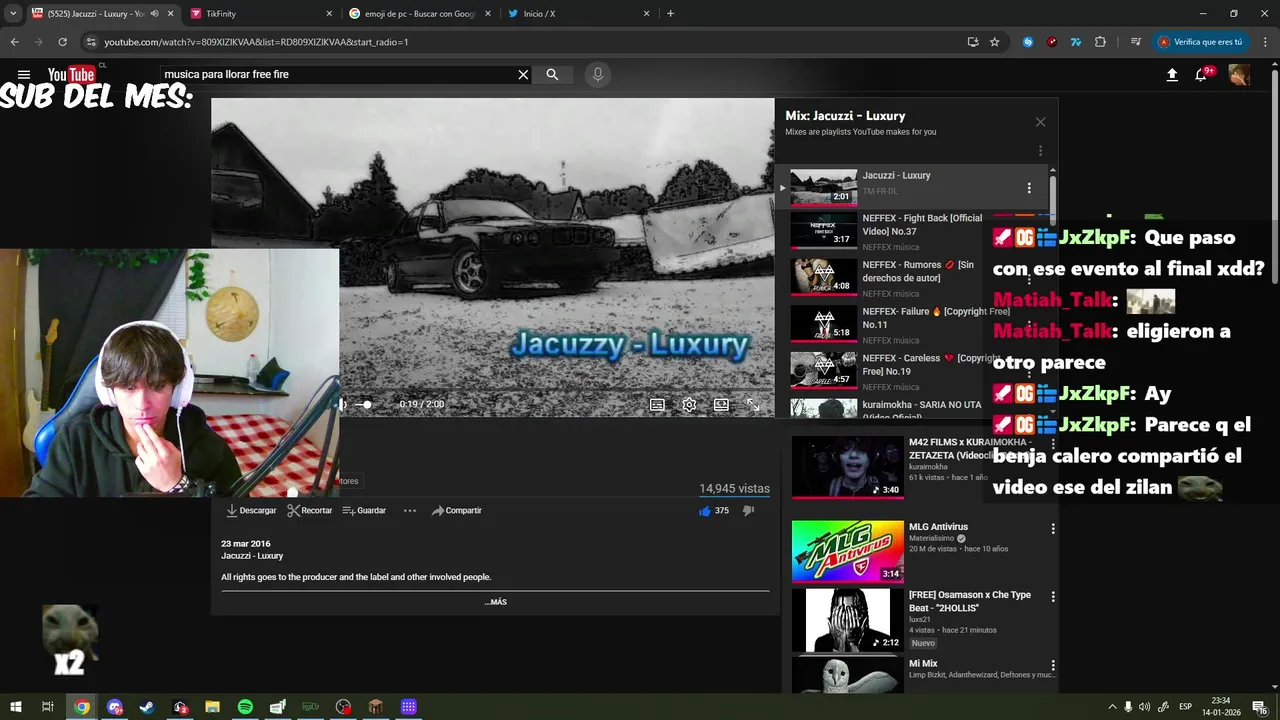Open File Explorer from the taskbar
Image resolution: width=1280 pixels, height=720 pixels.
[212, 707]
